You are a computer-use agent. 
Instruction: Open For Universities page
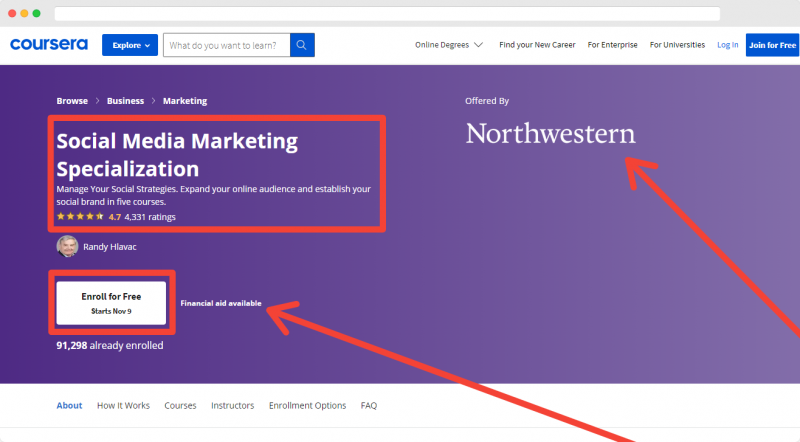[677, 45]
